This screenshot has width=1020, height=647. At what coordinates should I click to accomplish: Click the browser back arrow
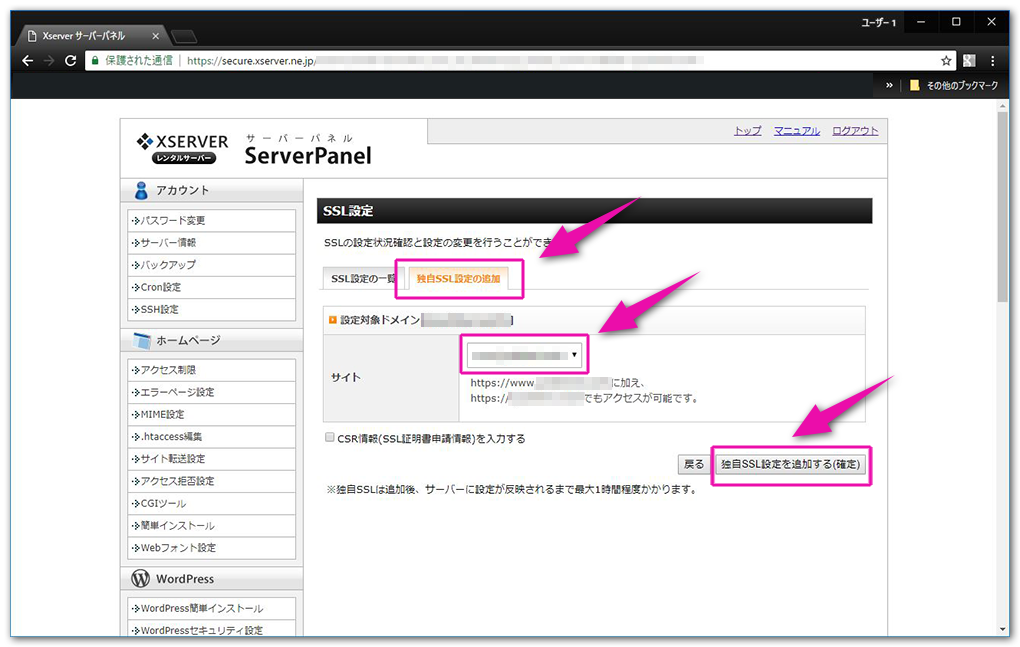coord(27,60)
